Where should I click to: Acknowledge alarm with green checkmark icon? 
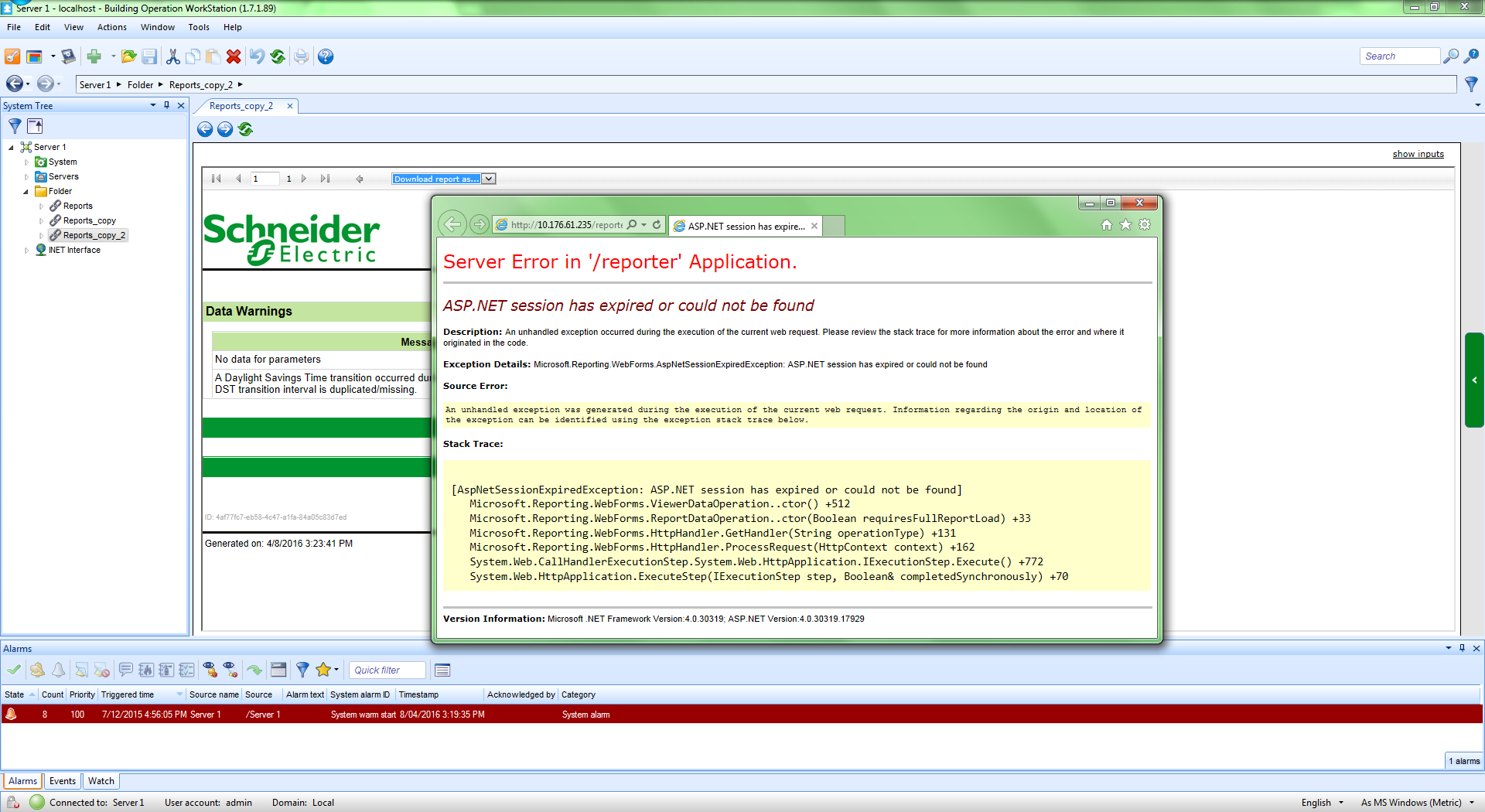[14, 670]
